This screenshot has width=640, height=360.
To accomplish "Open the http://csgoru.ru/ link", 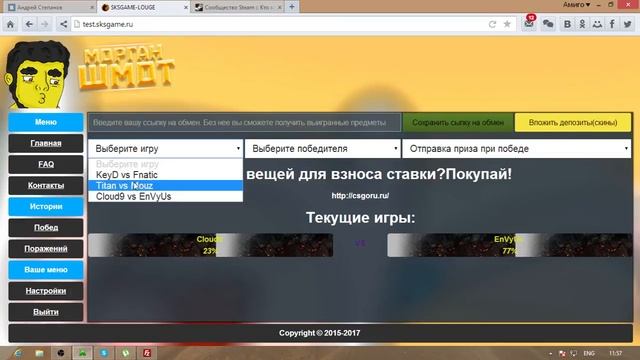I will (360, 196).
